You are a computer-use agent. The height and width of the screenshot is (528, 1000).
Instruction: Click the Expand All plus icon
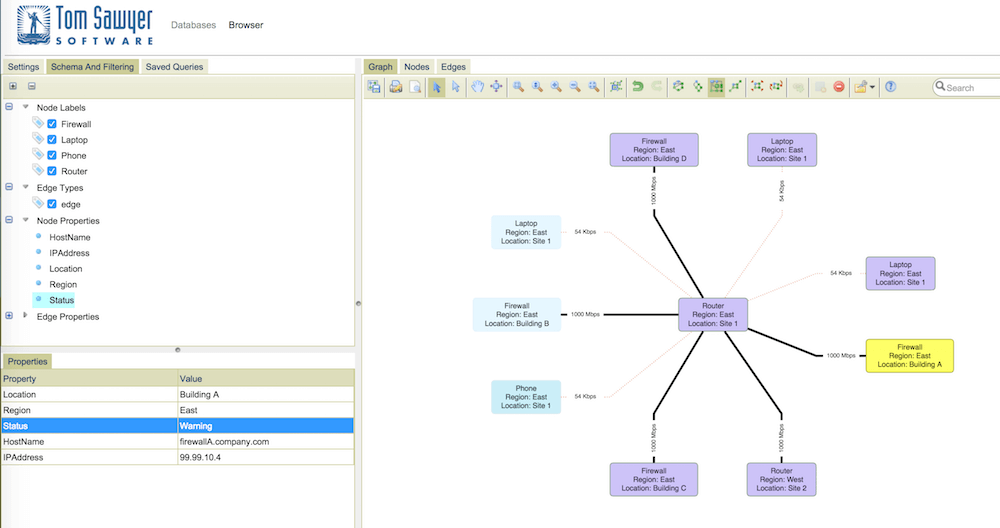coord(13,87)
